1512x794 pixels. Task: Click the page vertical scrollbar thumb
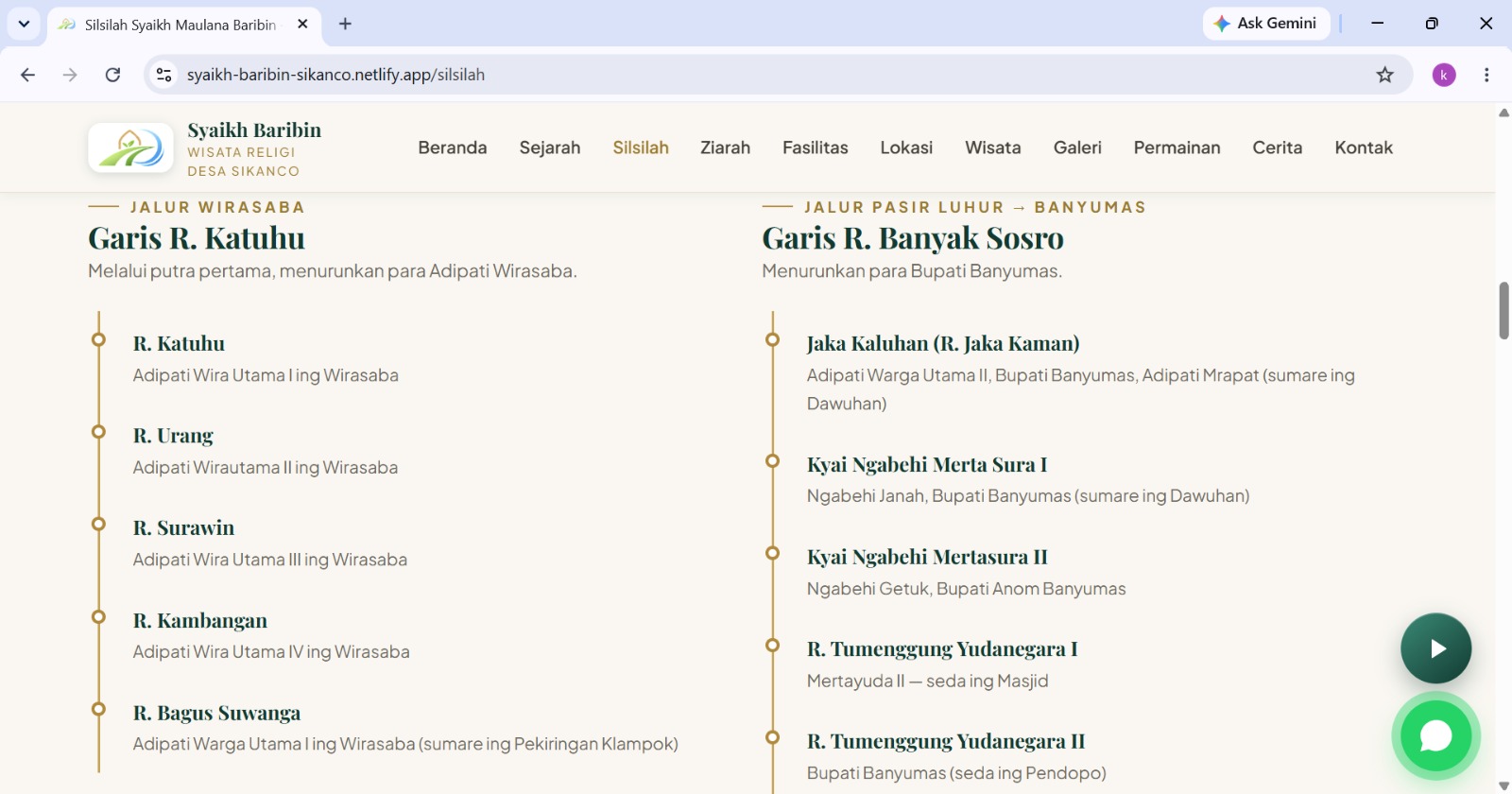coord(1503,310)
